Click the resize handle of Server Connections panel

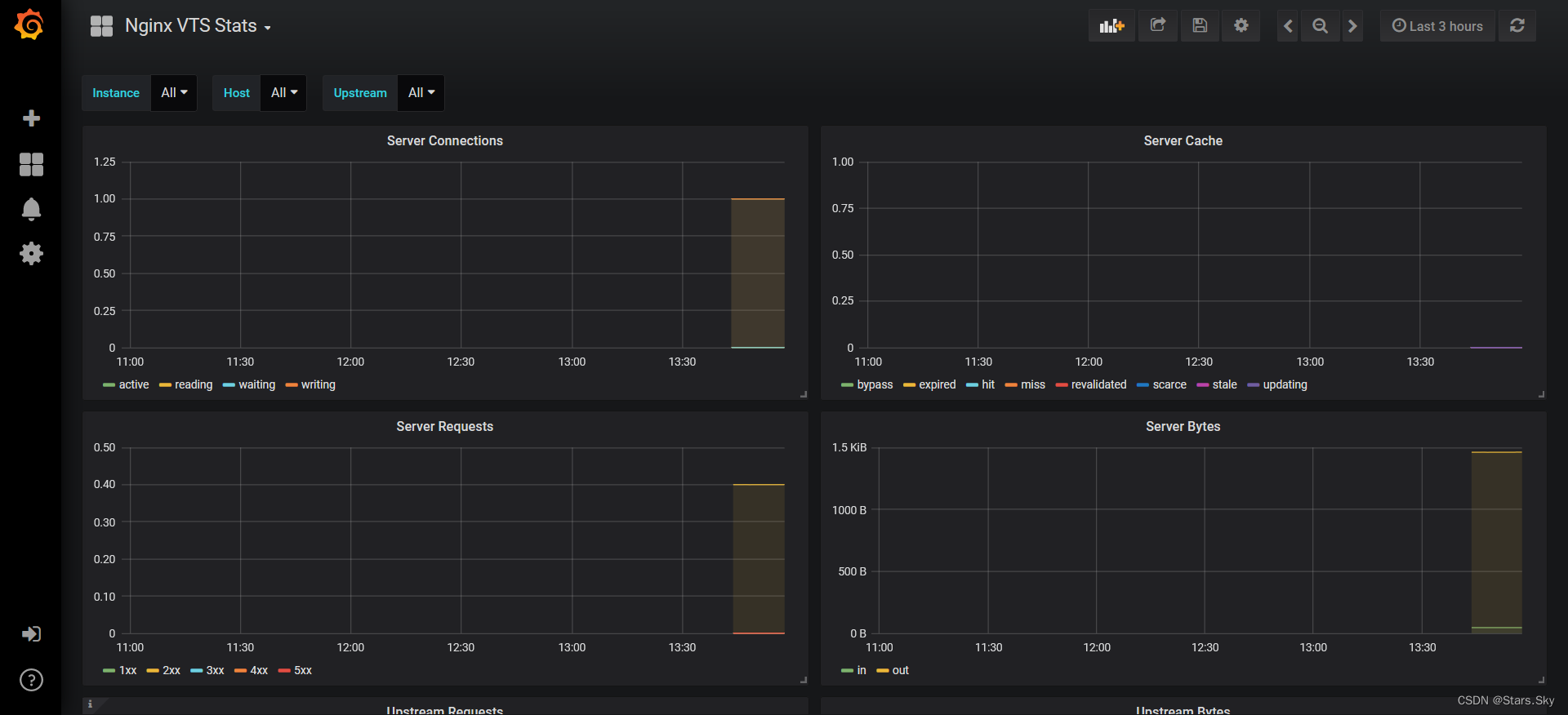click(804, 394)
